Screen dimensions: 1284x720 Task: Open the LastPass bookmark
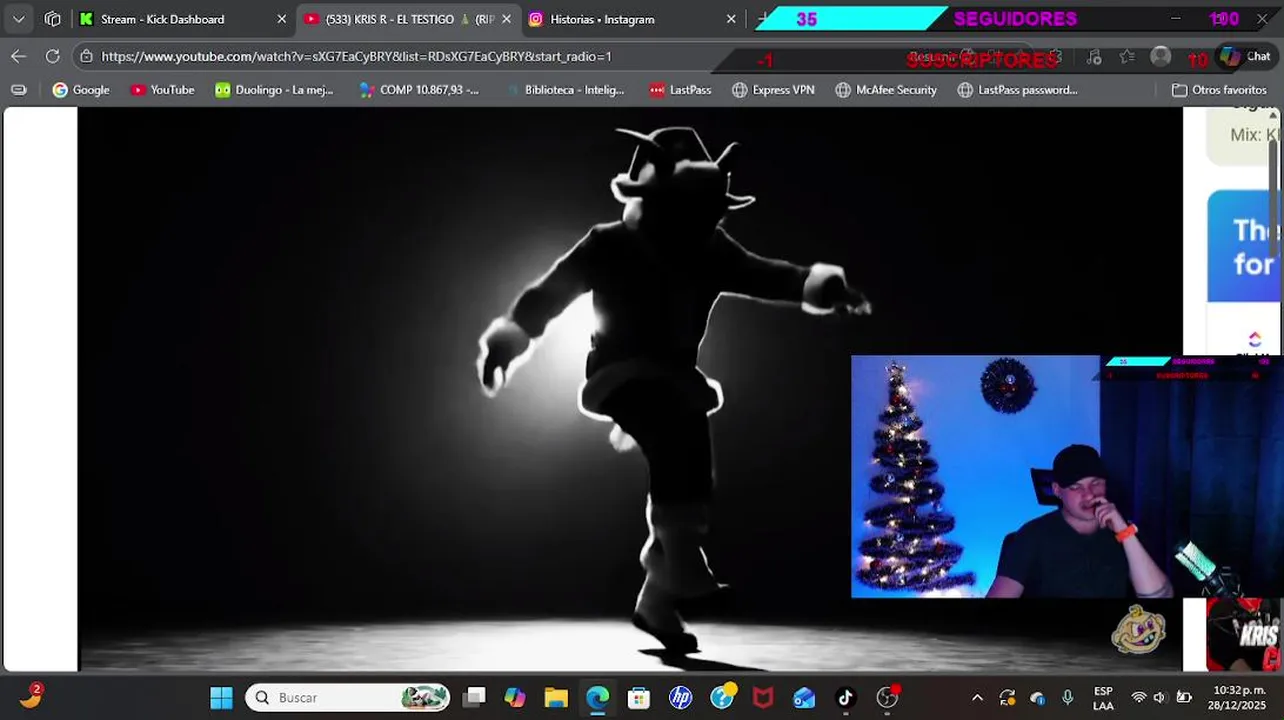pos(680,90)
